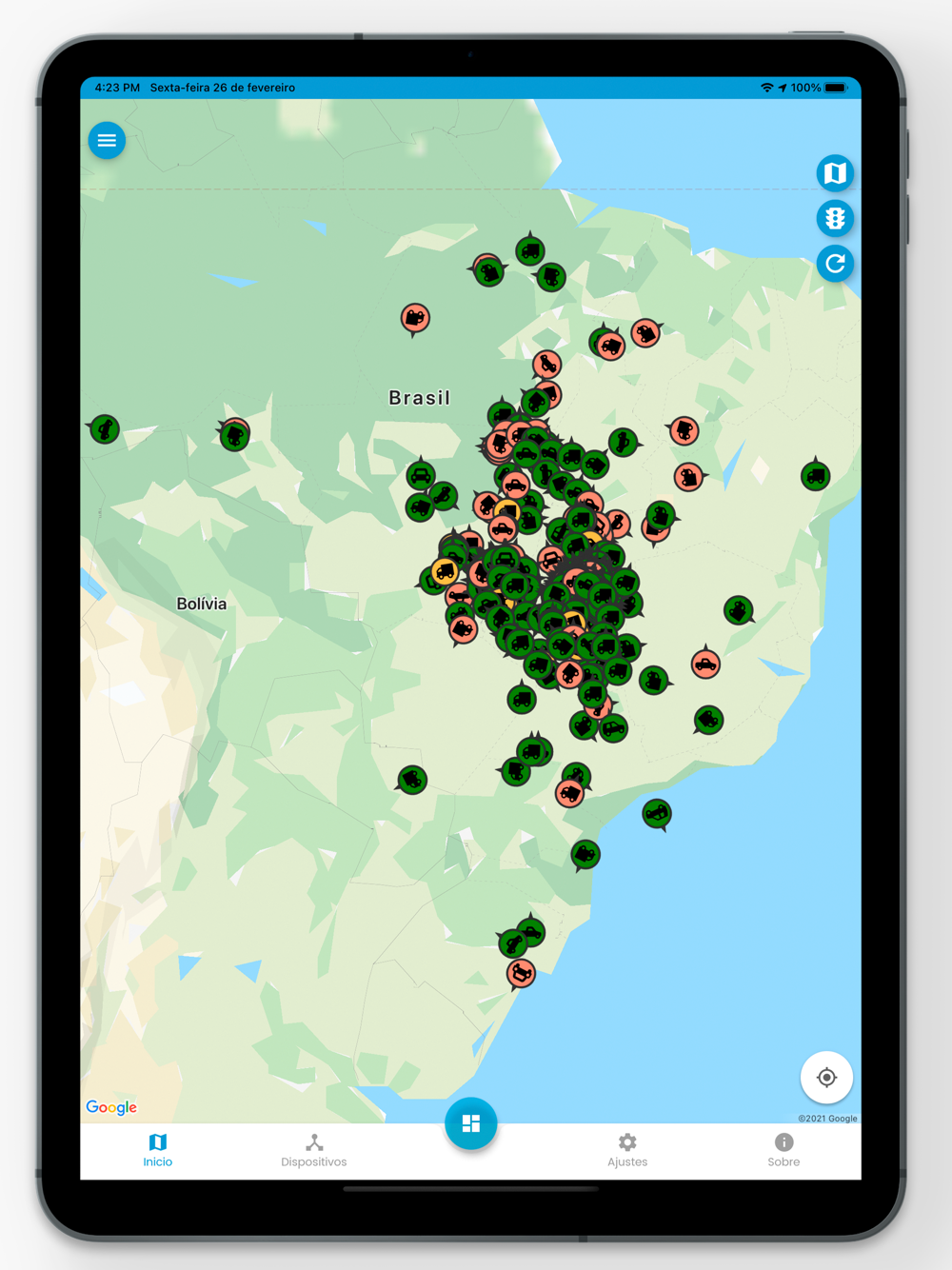Viewport: 952px width, 1270px height.
Task: Select the red car marker east of main cluster
Action: [705, 664]
